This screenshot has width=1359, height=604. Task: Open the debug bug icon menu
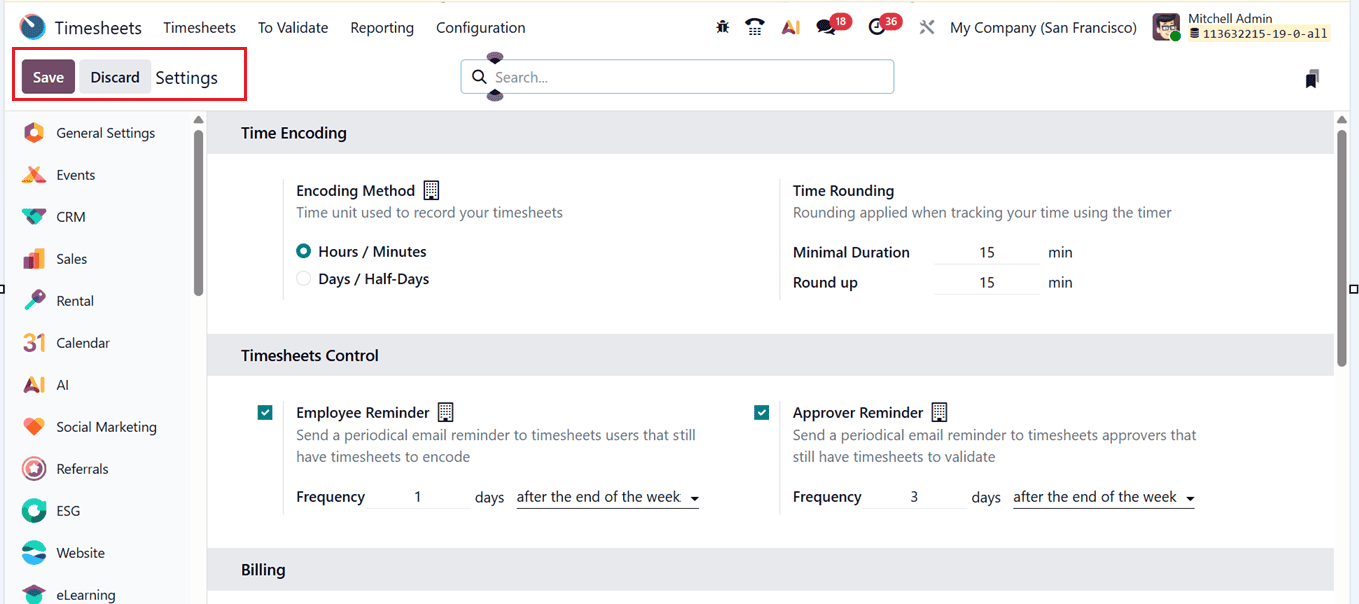point(722,28)
